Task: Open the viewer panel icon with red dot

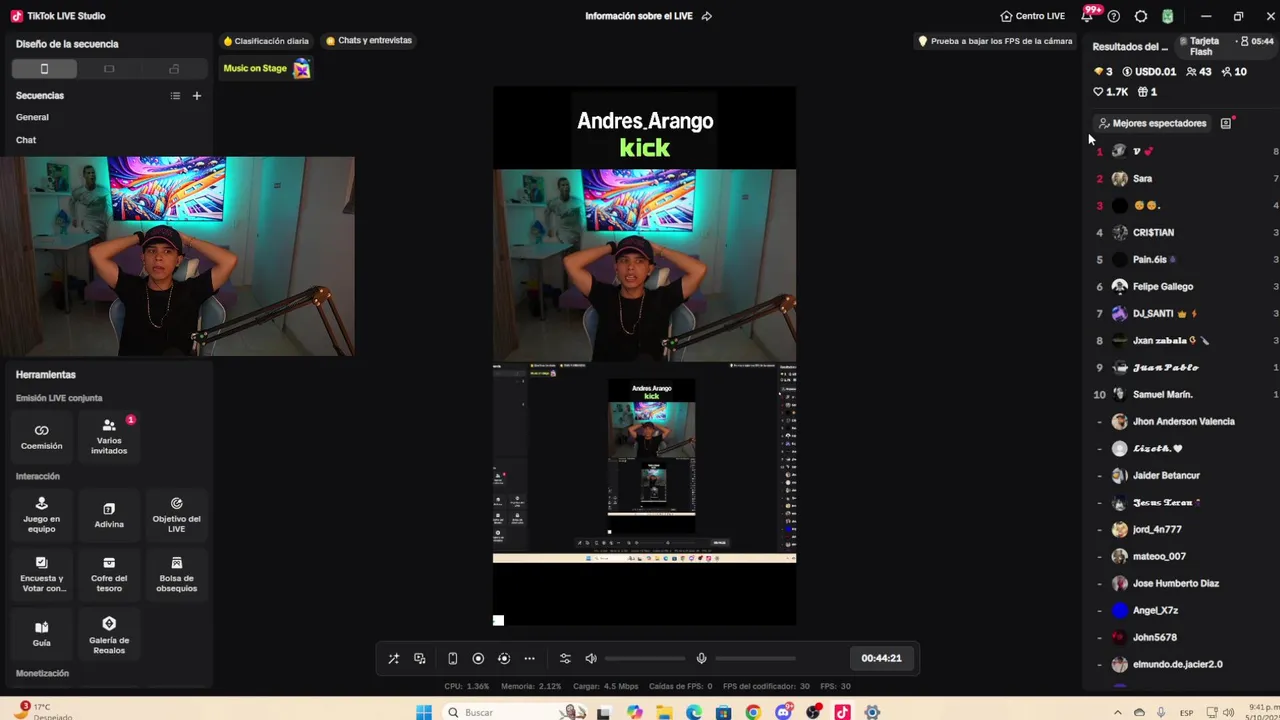Action: [x=1226, y=123]
